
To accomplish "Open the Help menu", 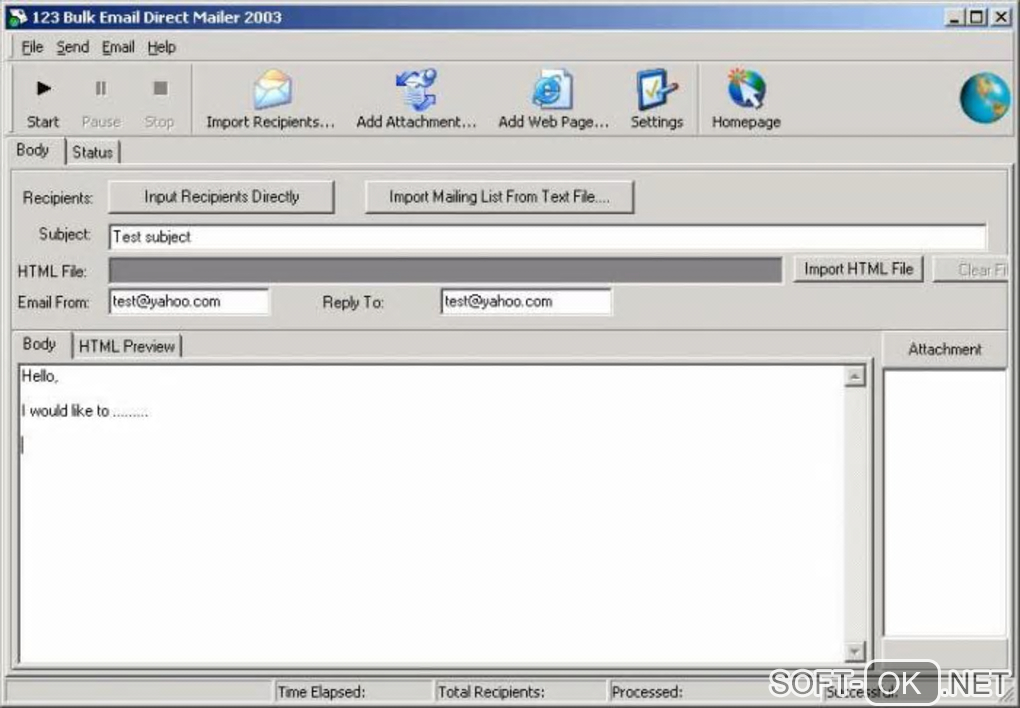I will click(161, 48).
